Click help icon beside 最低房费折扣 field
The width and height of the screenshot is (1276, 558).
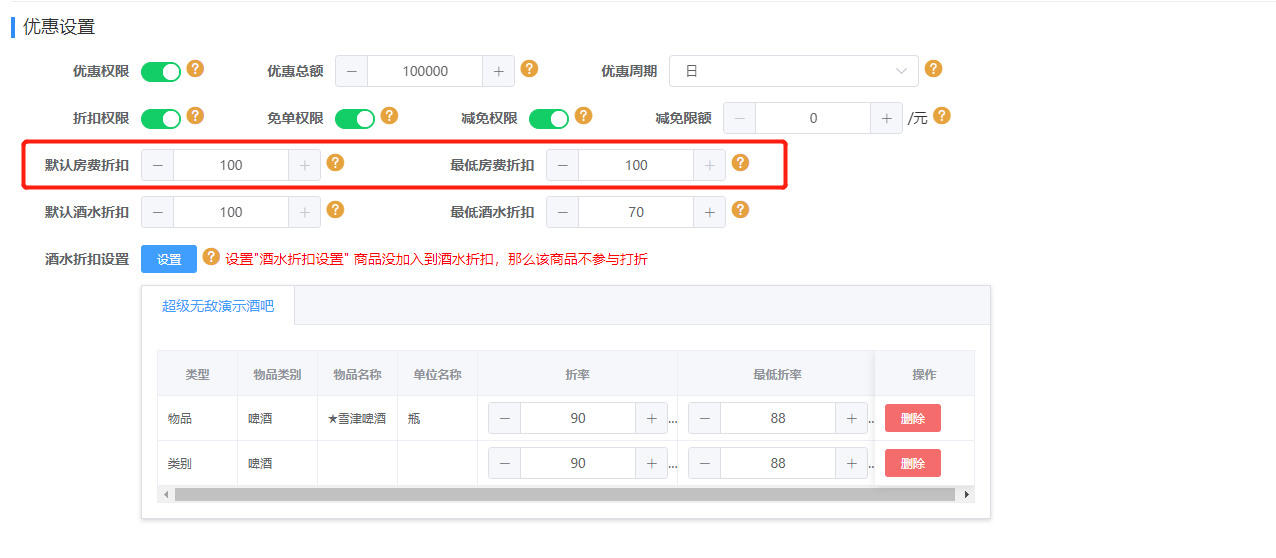click(x=741, y=163)
